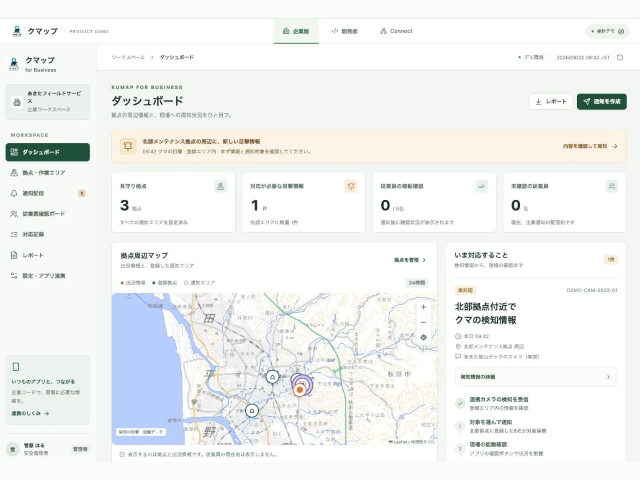Open the Connect tab
Screen dimensions: 640x480
click(x=396, y=31)
